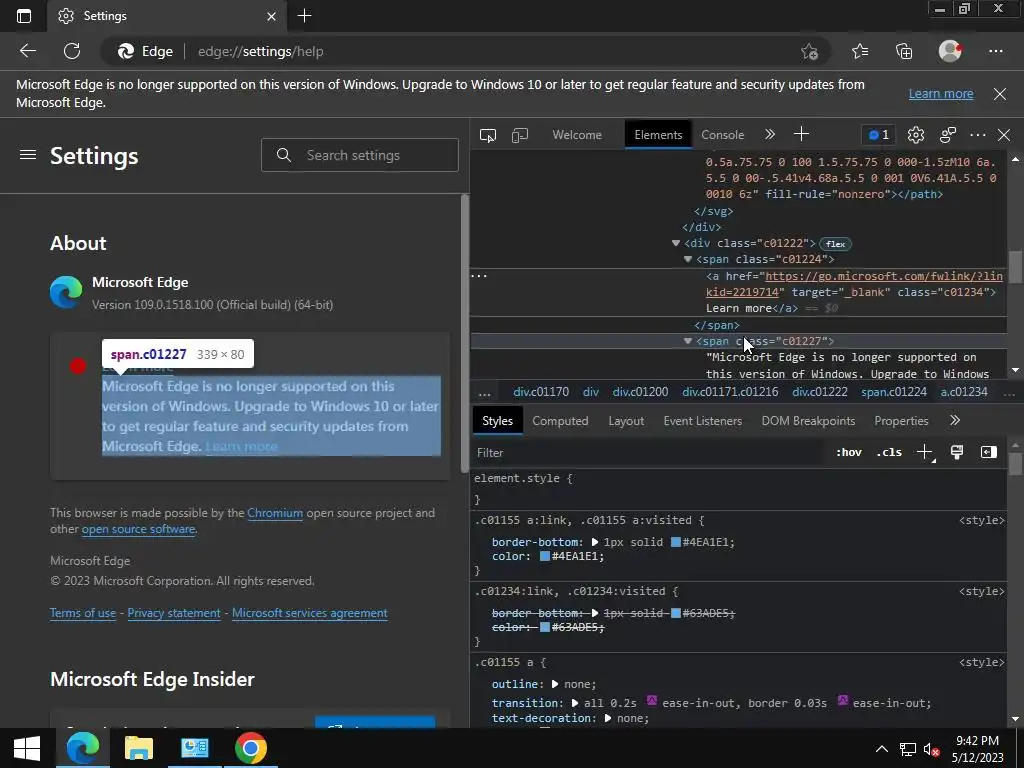Image resolution: width=1024 pixels, height=768 pixels.
Task: Open the Edge Settings and more menu
Action: 996,51
